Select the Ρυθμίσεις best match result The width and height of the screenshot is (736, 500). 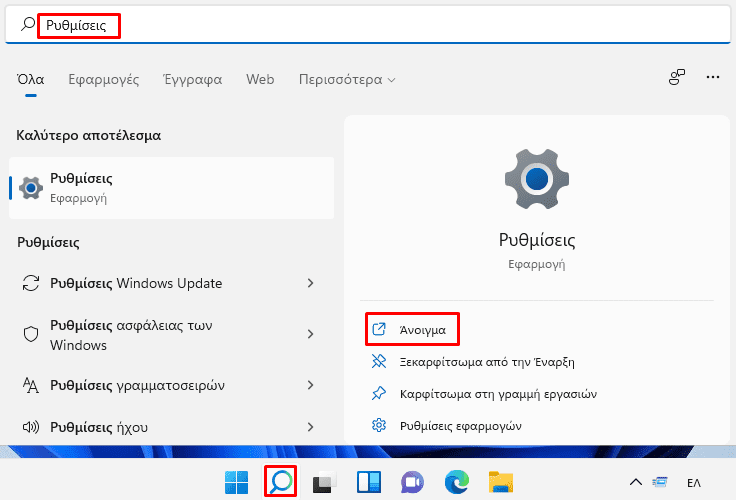[171, 188]
